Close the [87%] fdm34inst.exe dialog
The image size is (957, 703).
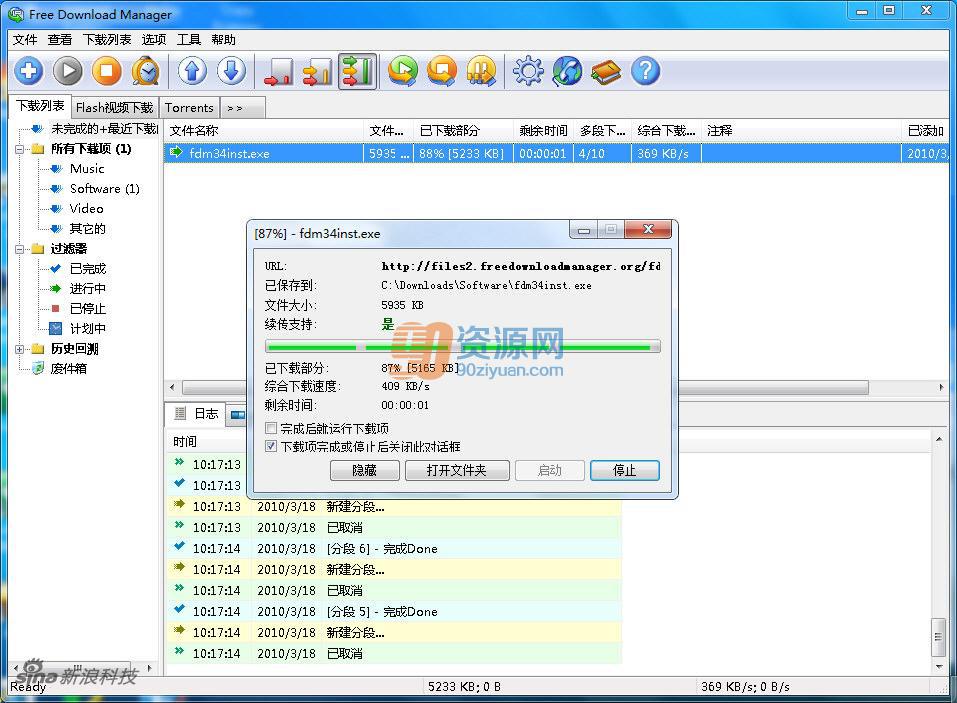648,229
